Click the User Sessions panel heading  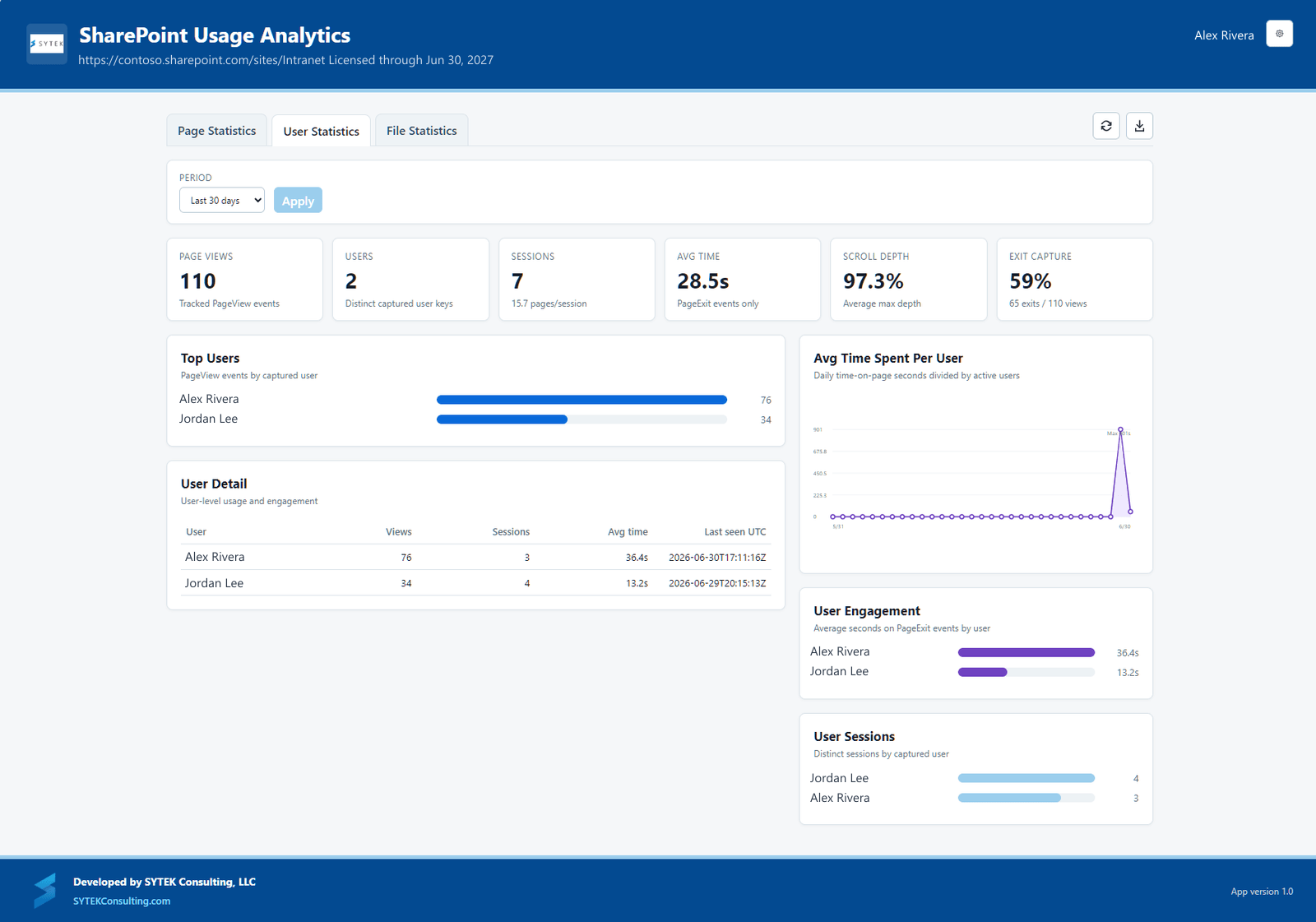[x=855, y=737]
